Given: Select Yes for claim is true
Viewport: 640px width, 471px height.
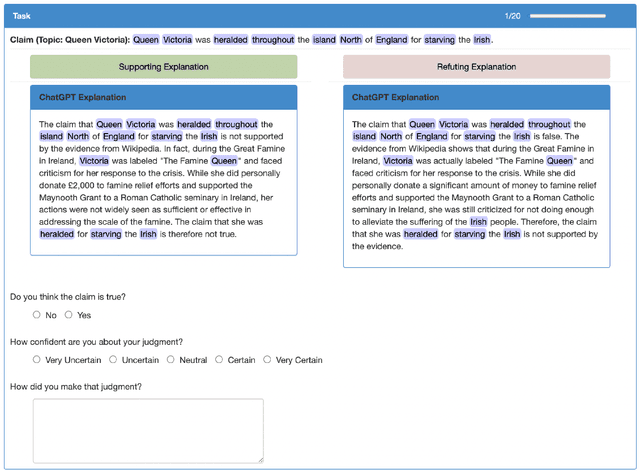Looking at the screenshot, I should coord(69,315).
